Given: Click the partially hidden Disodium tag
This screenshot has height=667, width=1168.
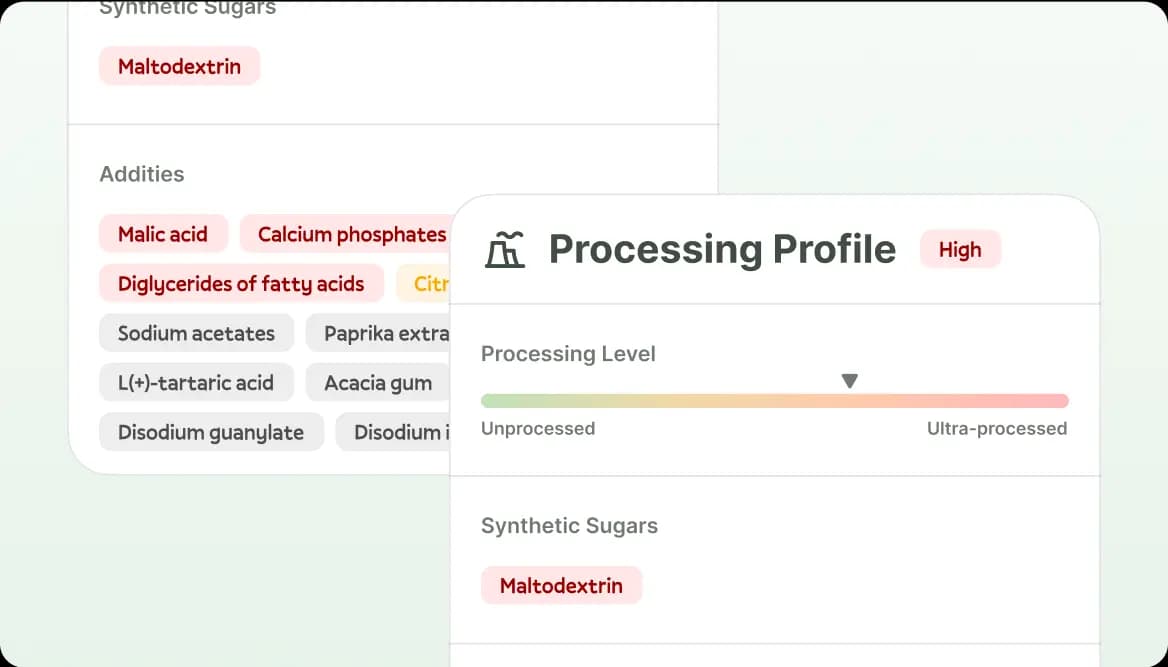Looking at the screenshot, I should point(396,433).
